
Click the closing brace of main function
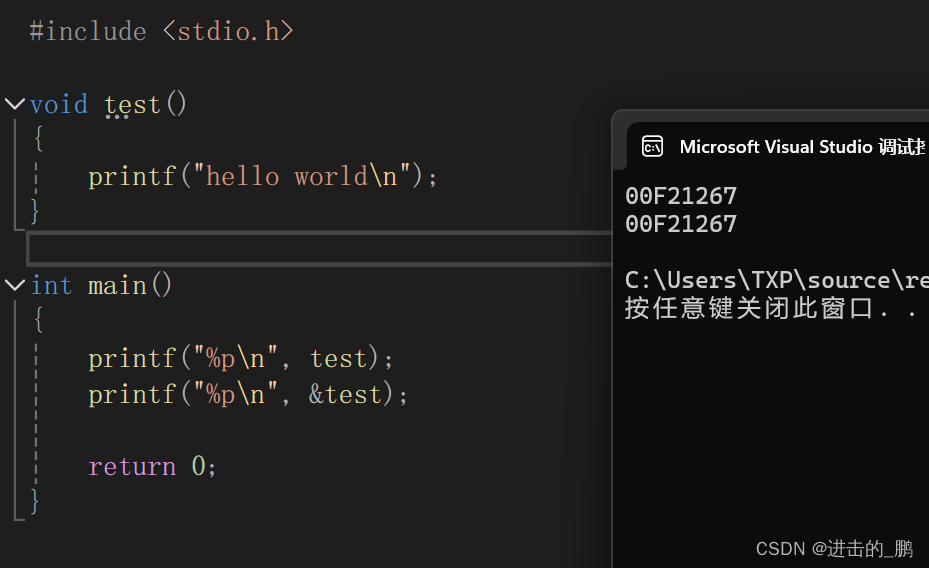pos(35,501)
